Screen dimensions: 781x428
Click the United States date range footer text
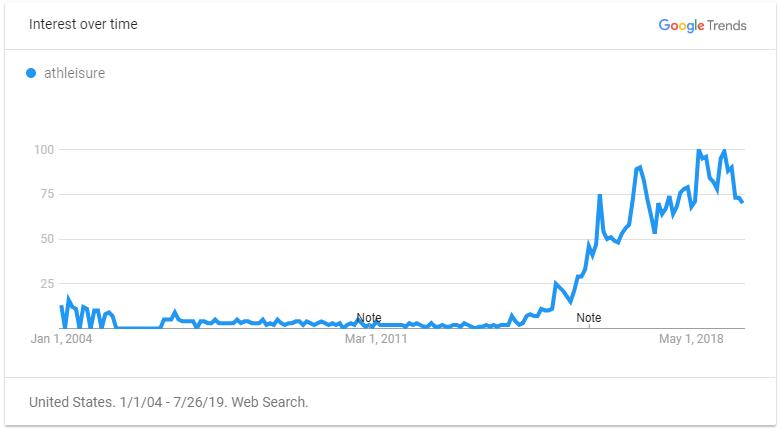point(168,402)
